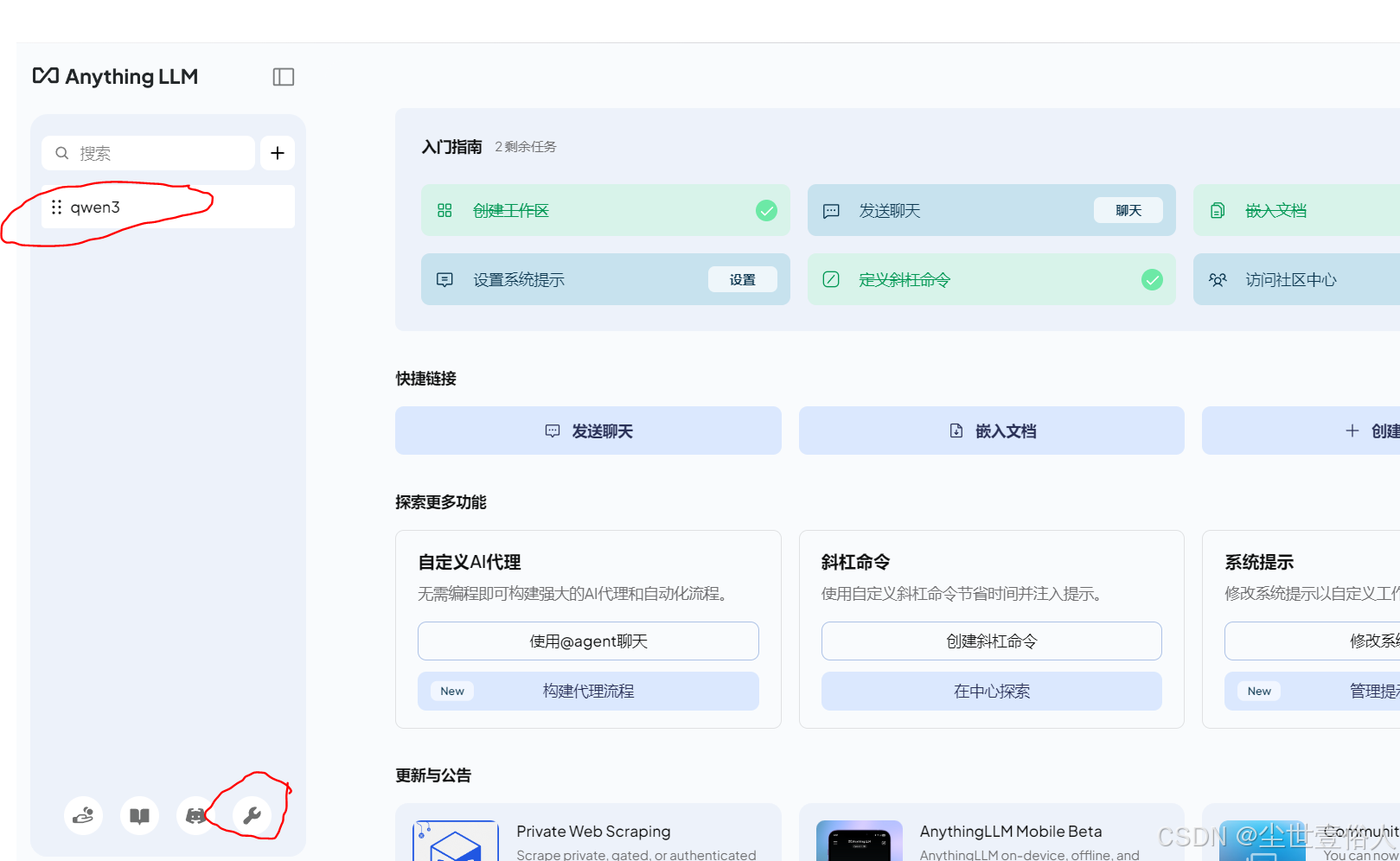Screen dimensions: 1400x861
Task: Add a new workspace with the plus button
Action: (278, 153)
